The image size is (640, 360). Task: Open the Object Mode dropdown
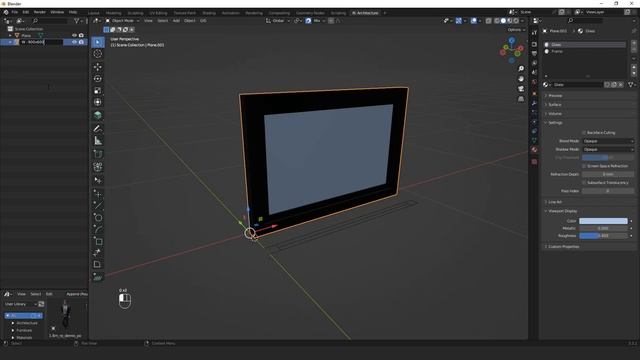pos(122,20)
